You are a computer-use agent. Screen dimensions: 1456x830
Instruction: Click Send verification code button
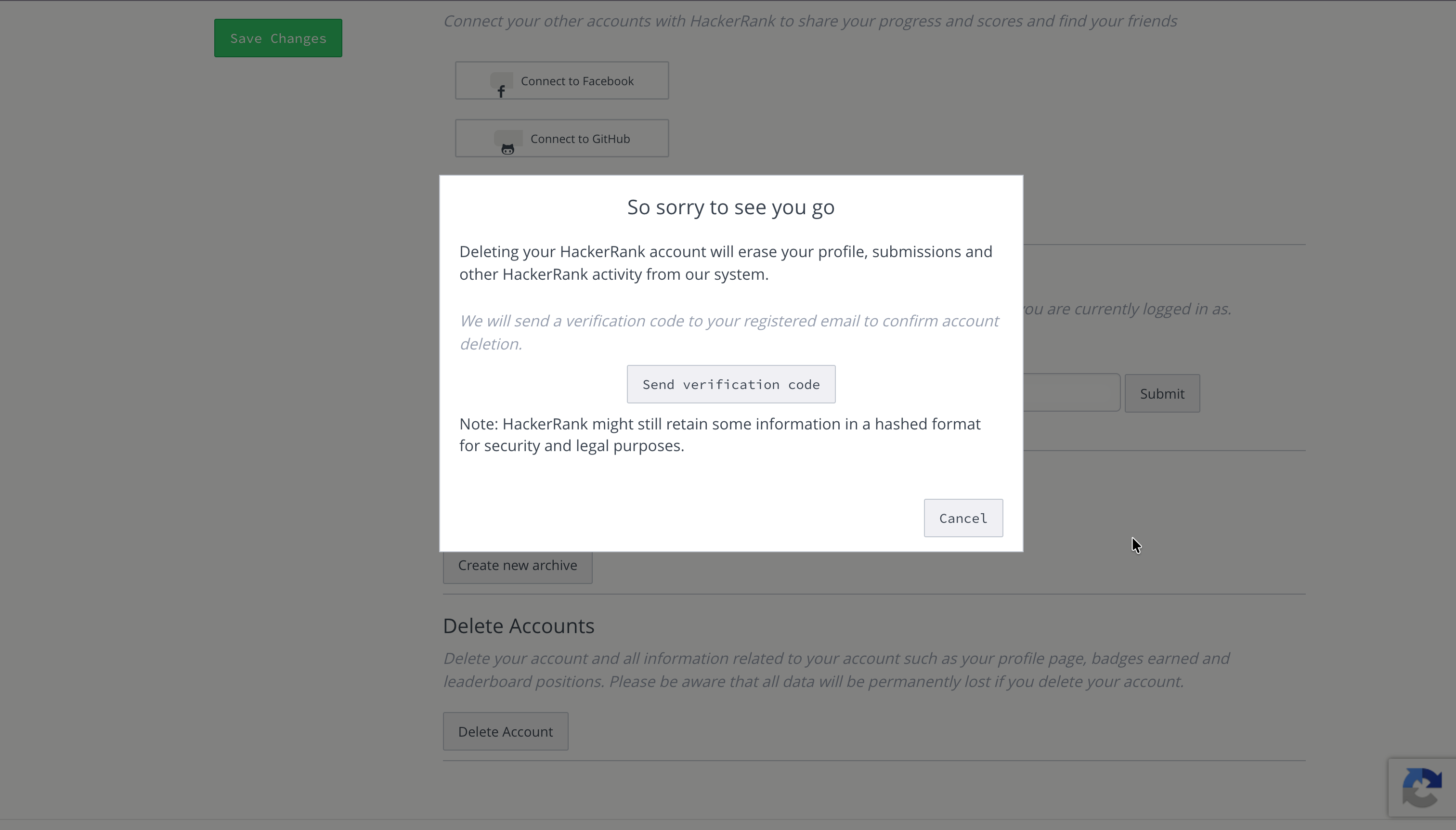coord(731,384)
